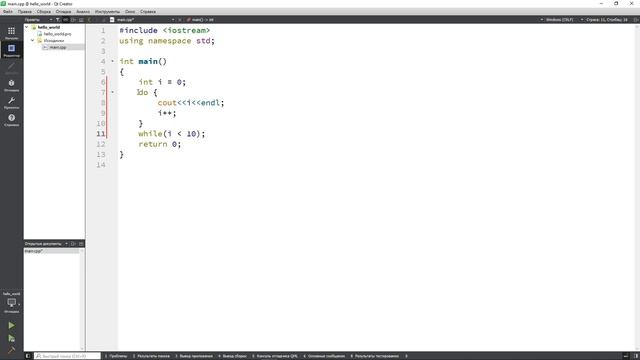Image resolution: width=640 pixels, height=360 pixels.
Task: Open the Welcome mode in sidebar
Action: [x=11, y=33]
